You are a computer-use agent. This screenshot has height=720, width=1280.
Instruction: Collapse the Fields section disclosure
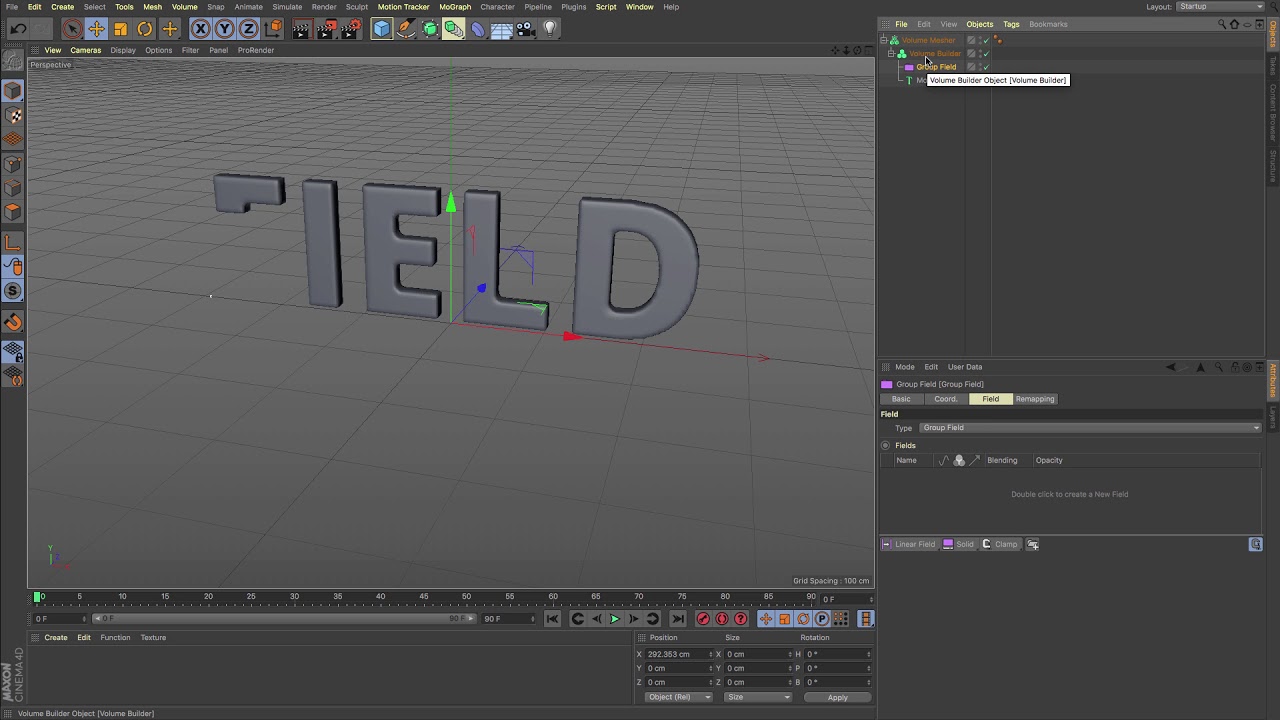click(x=886, y=445)
